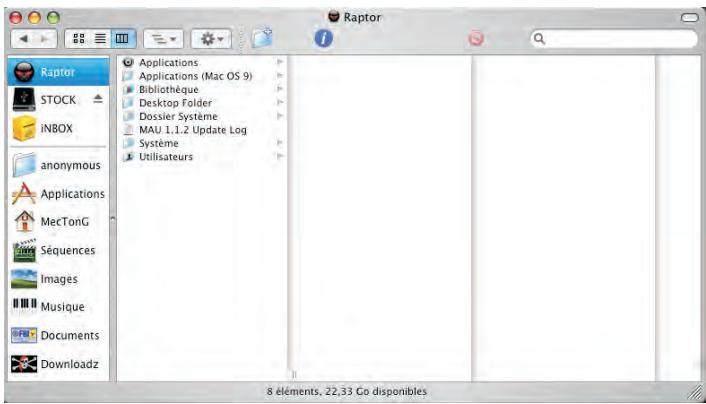This screenshot has height=404, width=706.
Task: Open the arrange-by dropdown in toolbar
Action: tap(163, 39)
